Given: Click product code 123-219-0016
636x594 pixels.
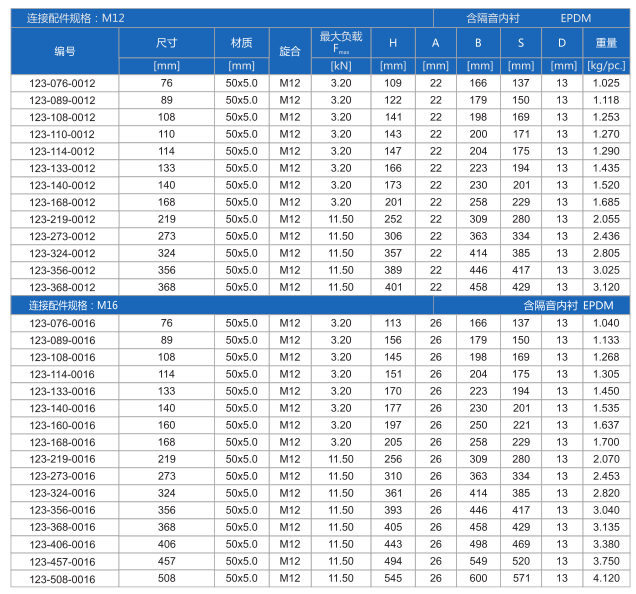Looking at the screenshot, I should click(62, 459).
